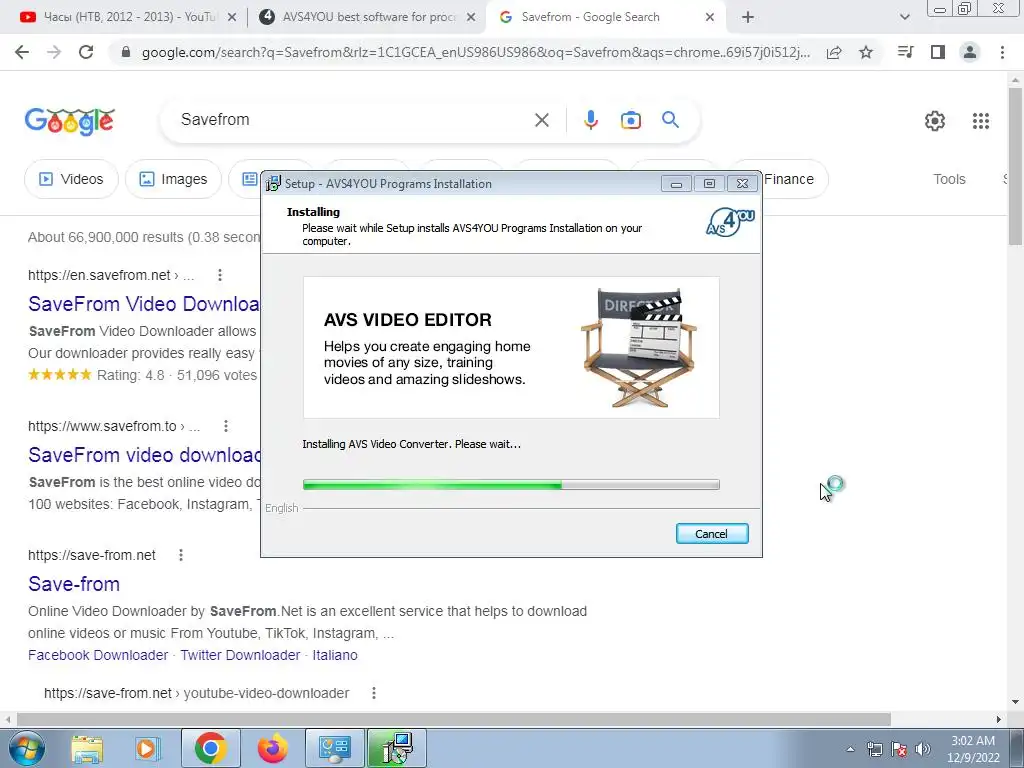This screenshot has width=1024, height=768.
Task: Filter results by Videos
Action: click(71, 179)
